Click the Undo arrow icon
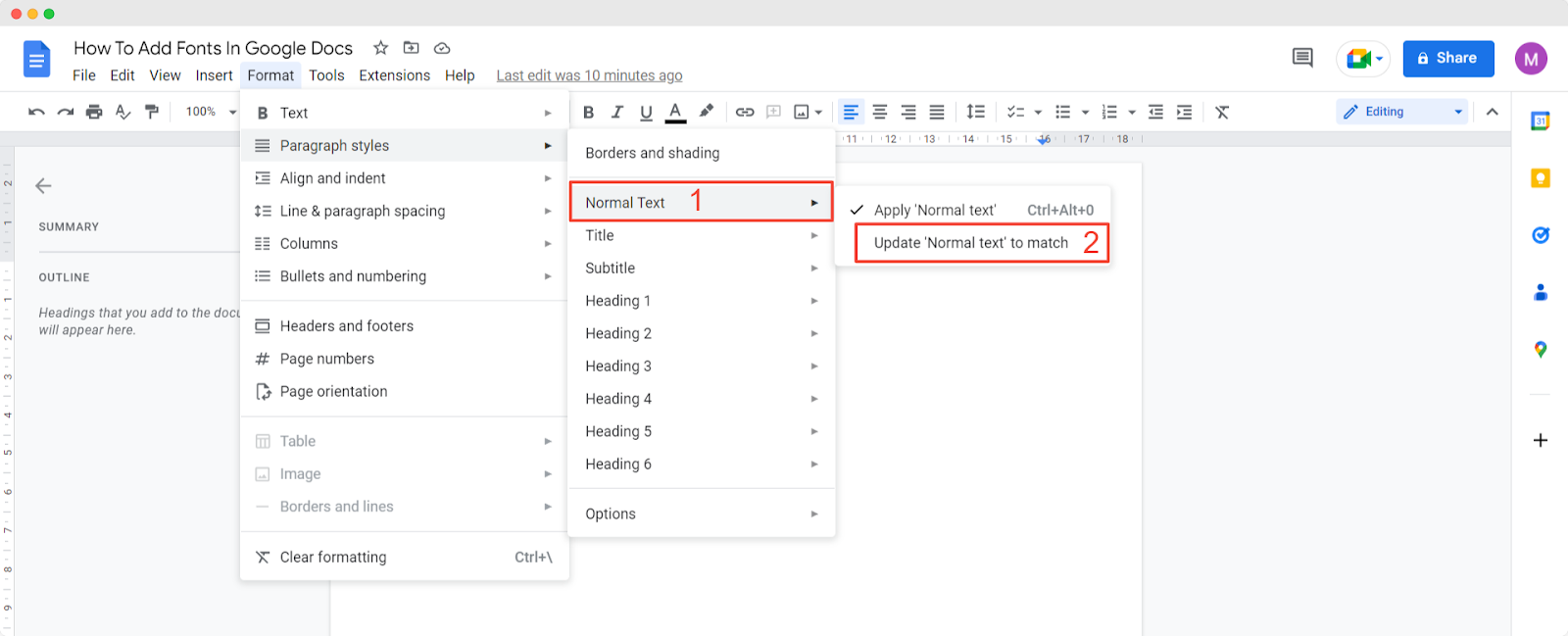The image size is (1568, 636). click(x=36, y=112)
